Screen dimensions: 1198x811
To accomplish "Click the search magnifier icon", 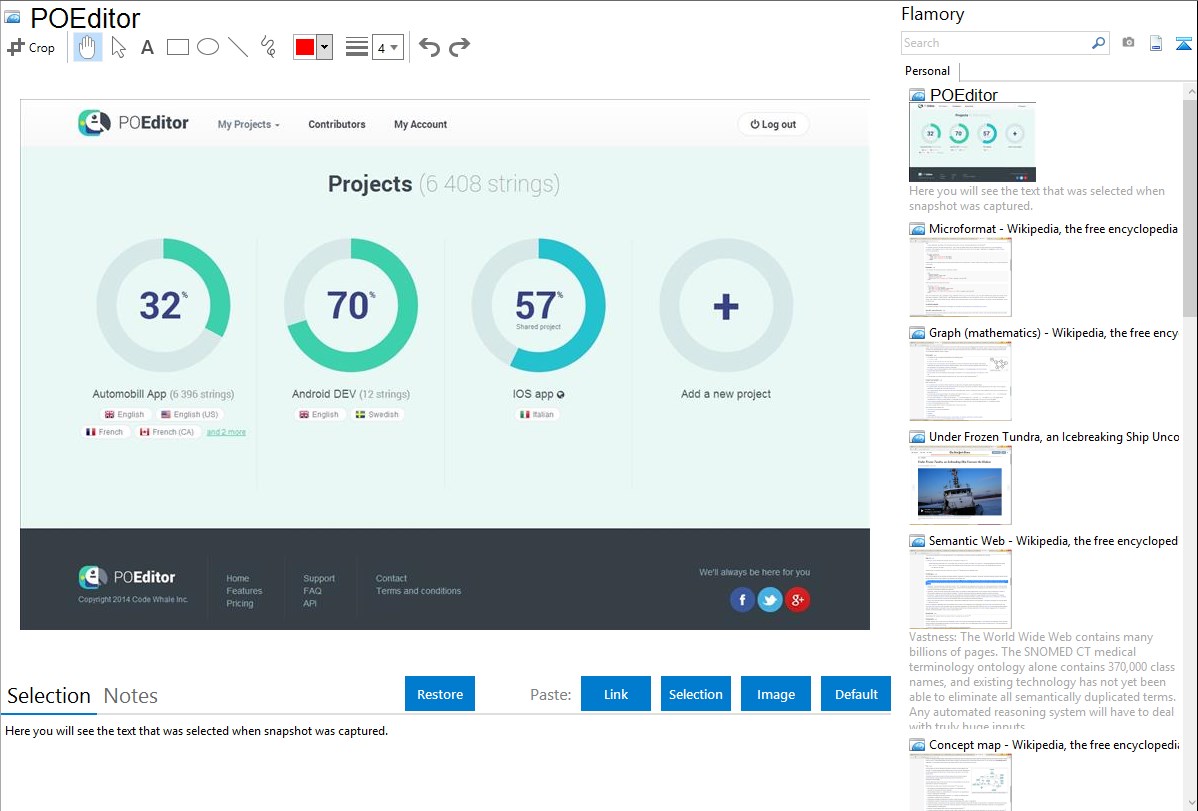I will [x=1099, y=43].
